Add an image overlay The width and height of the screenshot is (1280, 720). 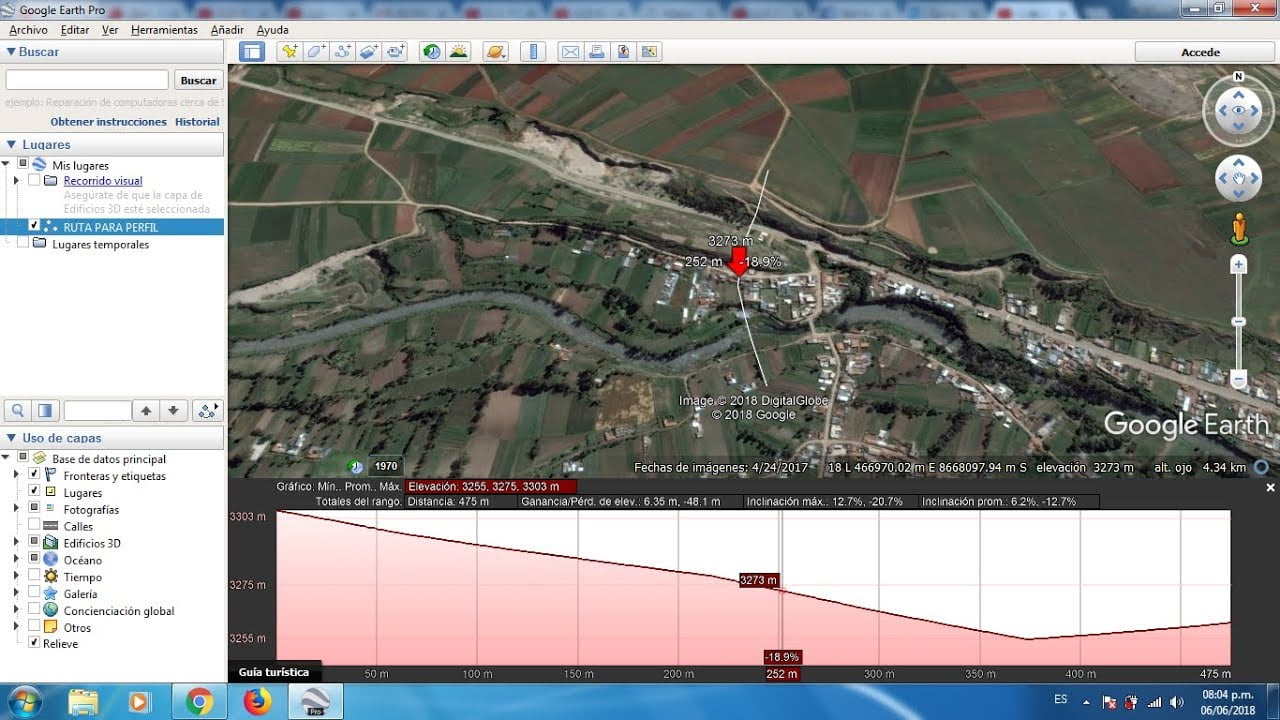(x=369, y=52)
